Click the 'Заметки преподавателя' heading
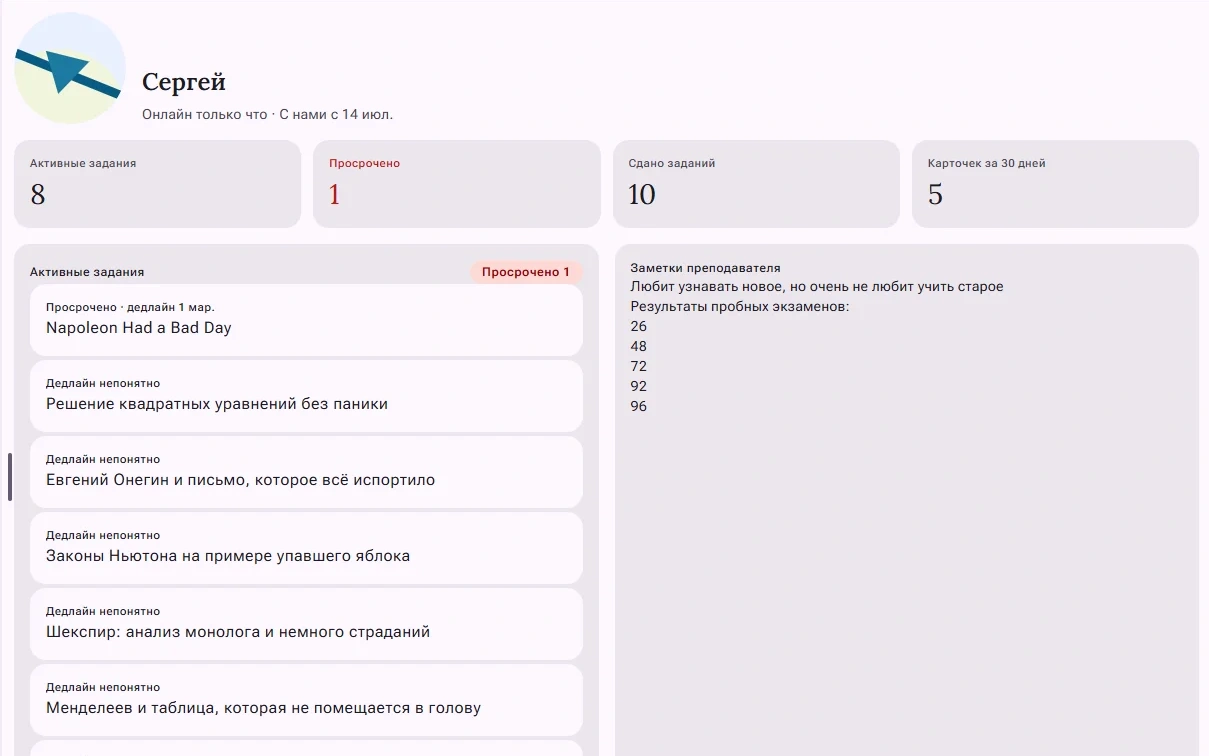The width and height of the screenshot is (1209, 756). [x=705, y=268]
